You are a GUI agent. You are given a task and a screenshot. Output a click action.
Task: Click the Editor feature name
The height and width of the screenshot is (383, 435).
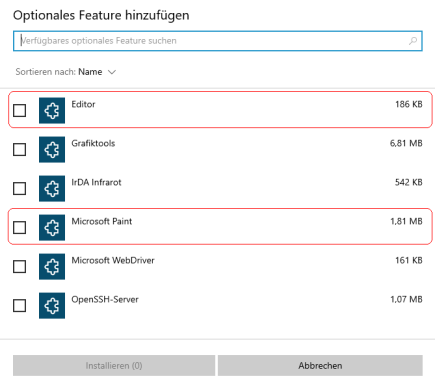tap(83, 104)
